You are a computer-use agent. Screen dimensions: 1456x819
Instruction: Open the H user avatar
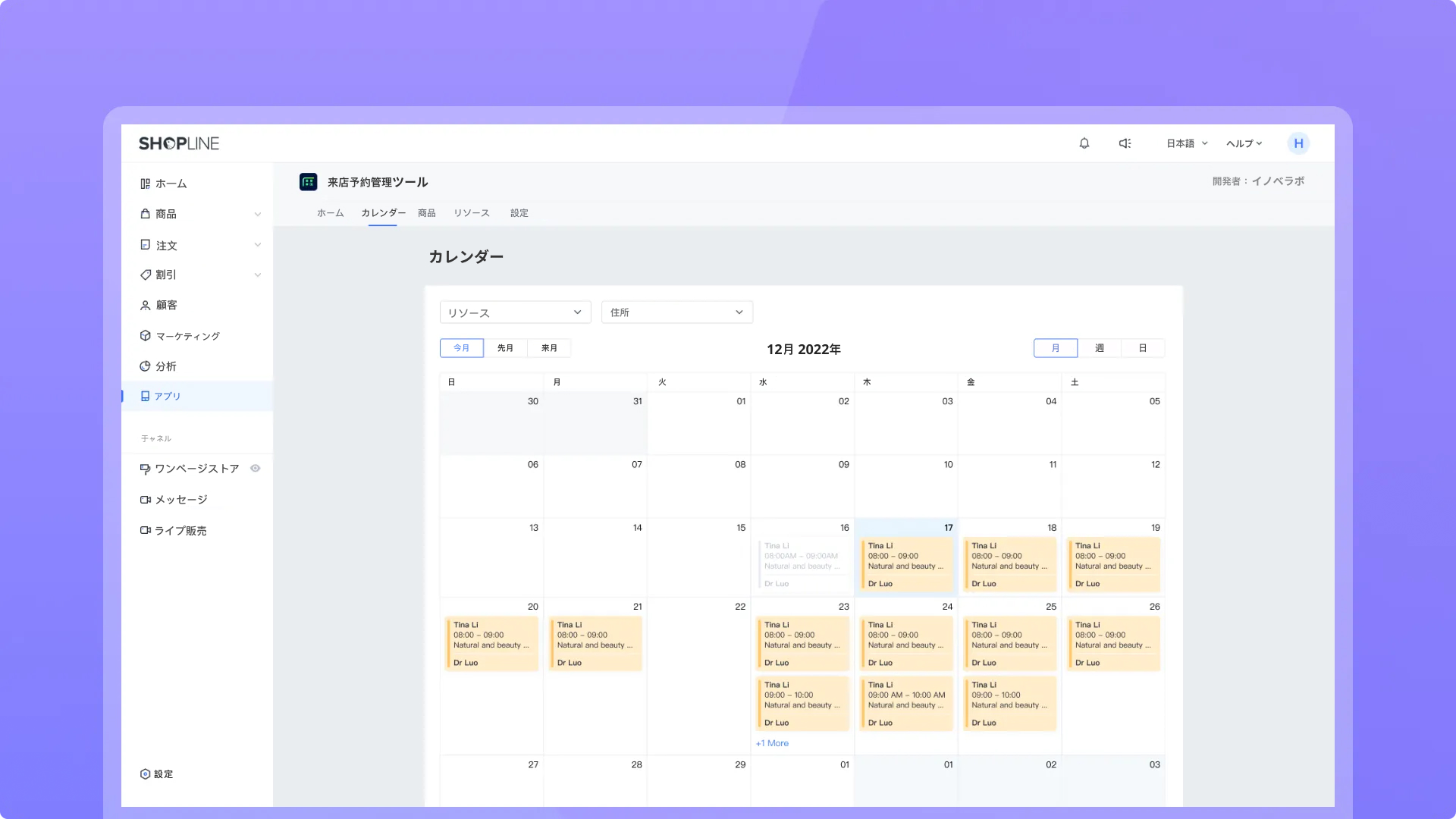[x=1298, y=143]
